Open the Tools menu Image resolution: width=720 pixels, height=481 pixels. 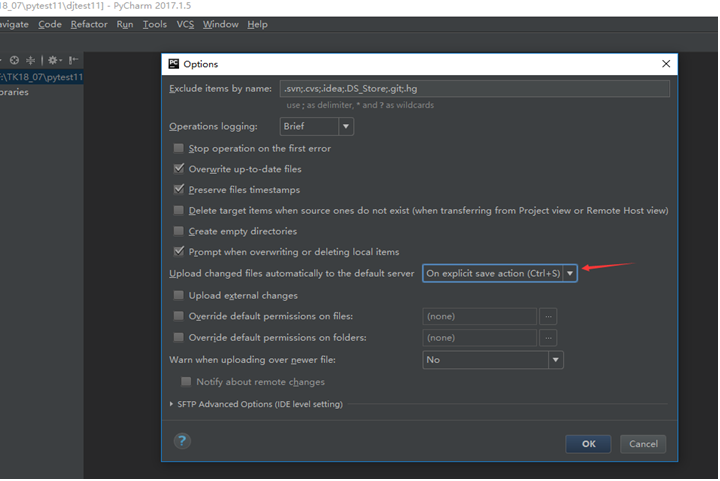pyautogui.click(x=155, y=24)
